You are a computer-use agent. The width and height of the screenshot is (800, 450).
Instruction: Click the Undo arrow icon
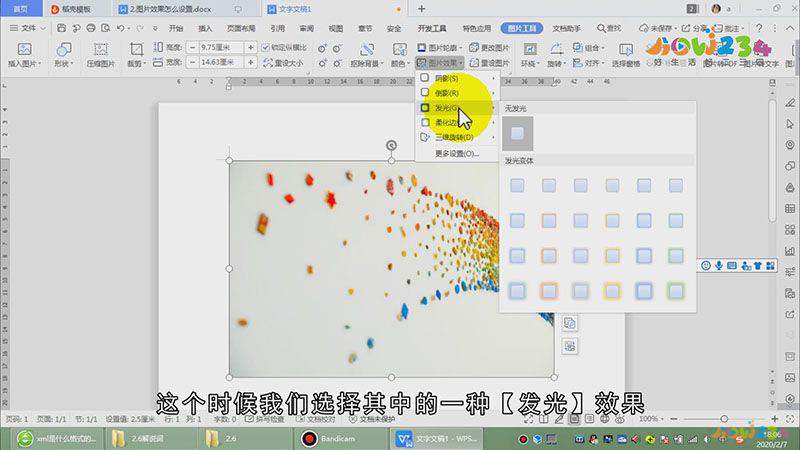point(120,28)
